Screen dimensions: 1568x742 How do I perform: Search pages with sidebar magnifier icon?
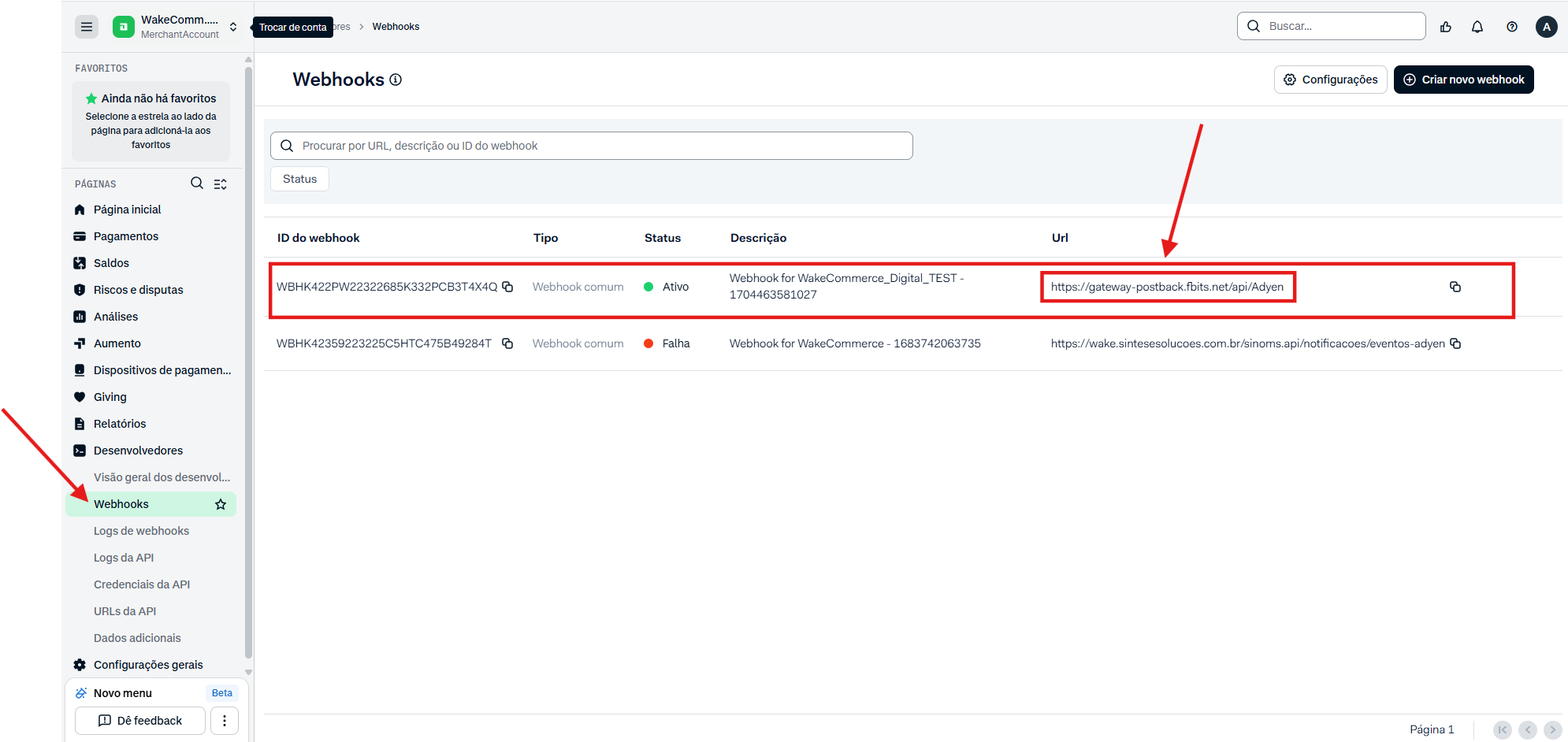[197, 184]
